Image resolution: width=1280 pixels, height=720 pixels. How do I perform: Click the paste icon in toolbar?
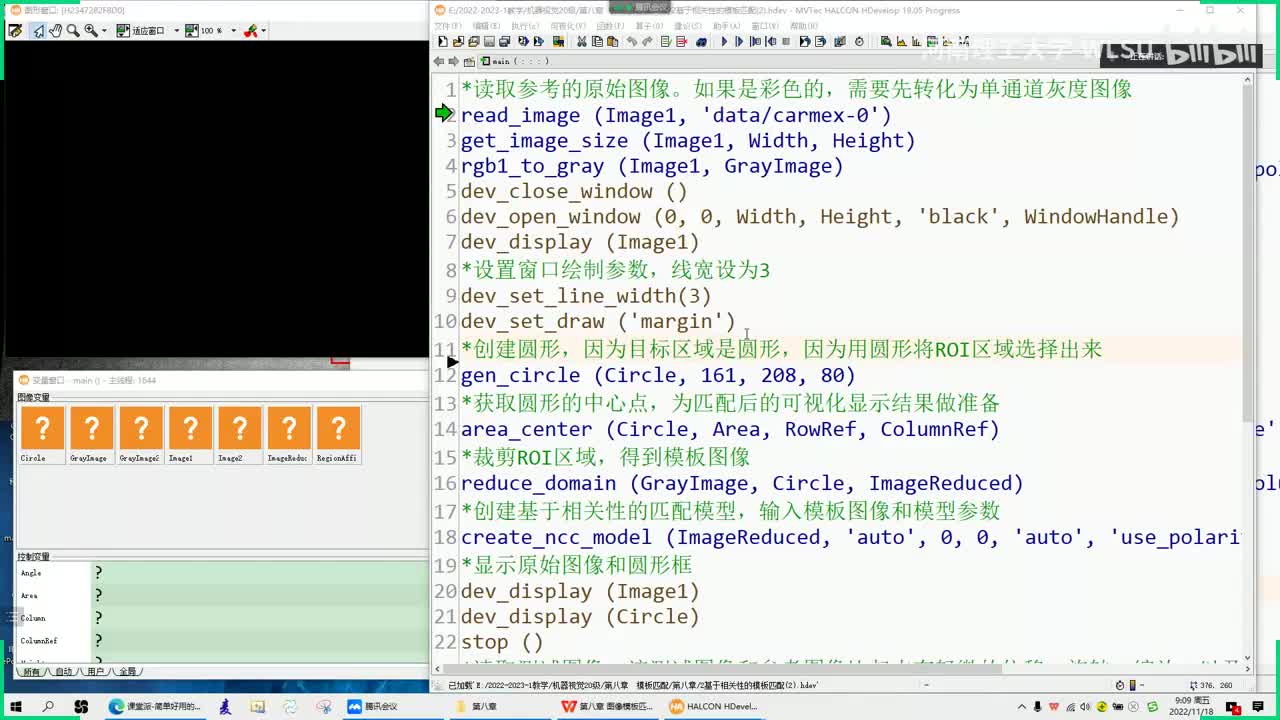613,42
